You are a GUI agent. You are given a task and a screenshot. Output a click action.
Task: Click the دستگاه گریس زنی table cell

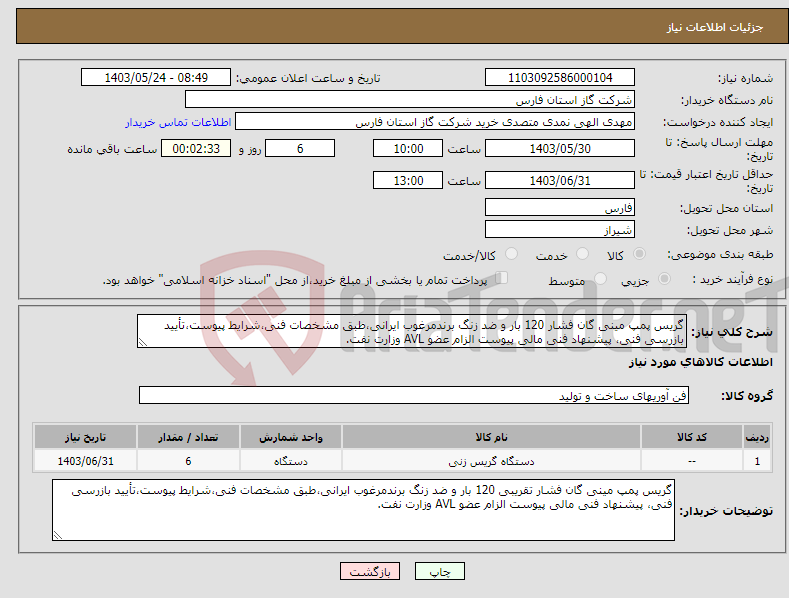coord(491,461)
